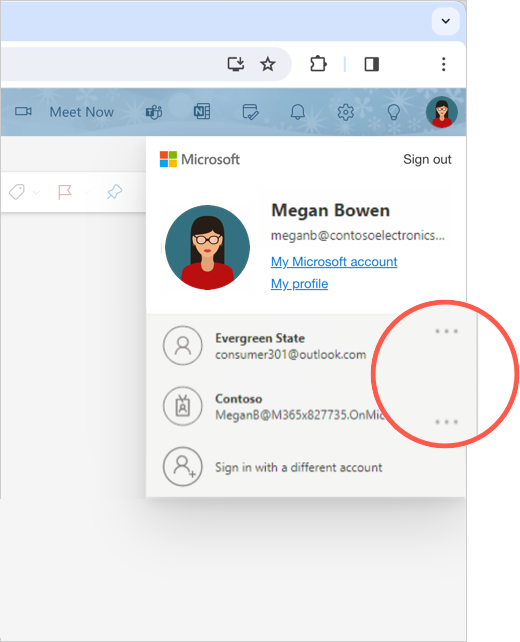Click the tab search dropdown arrow
Image resolution: width=520 pixels, height=642 pixels.
(x=445, y=21)
